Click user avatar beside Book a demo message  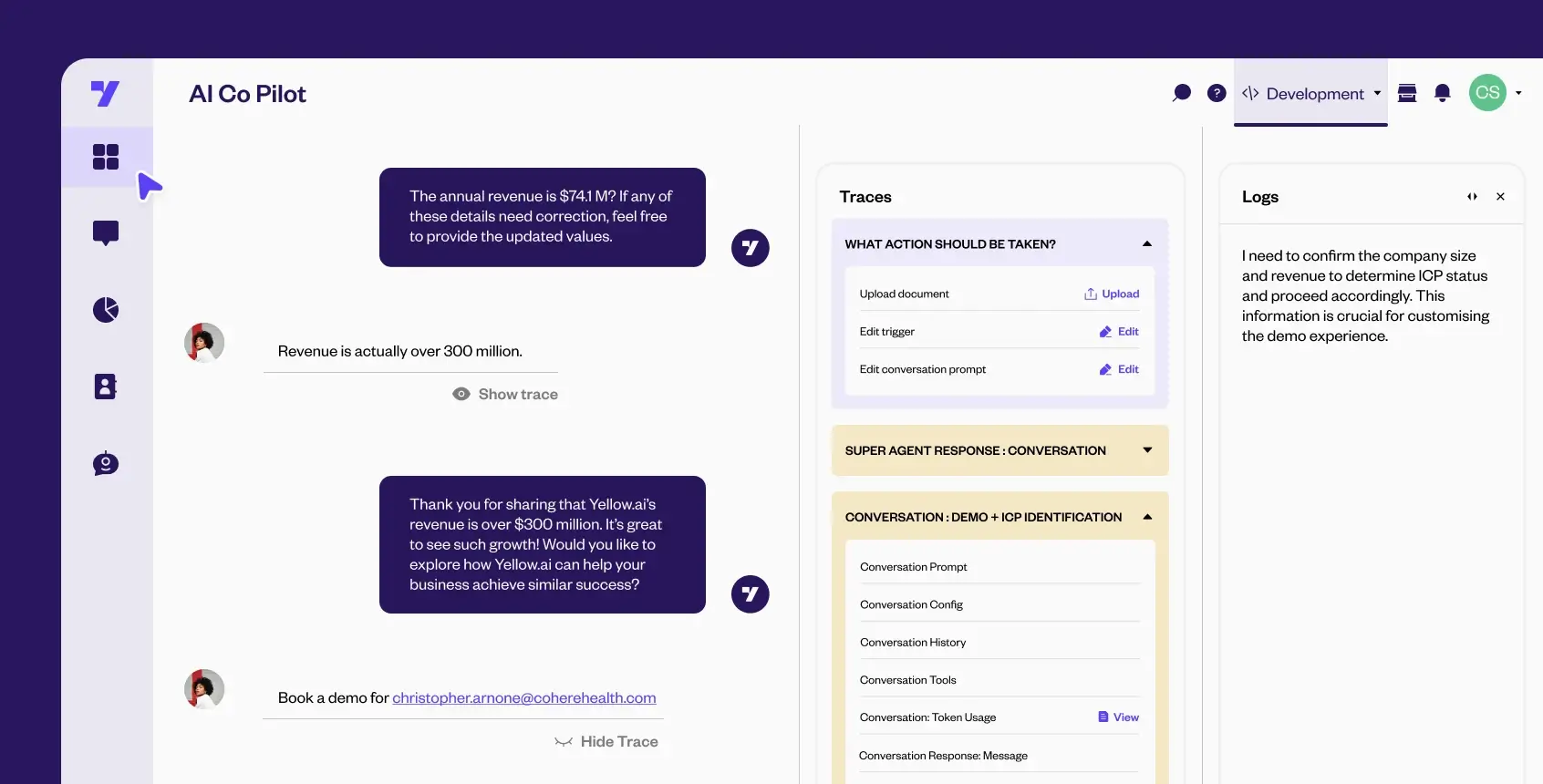point(204,689)
